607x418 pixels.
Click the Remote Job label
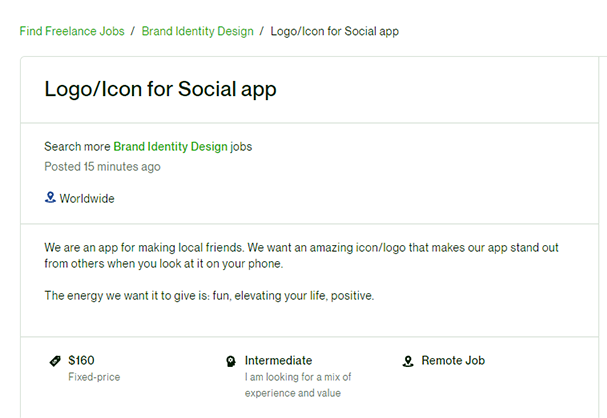tap(453, 360)
